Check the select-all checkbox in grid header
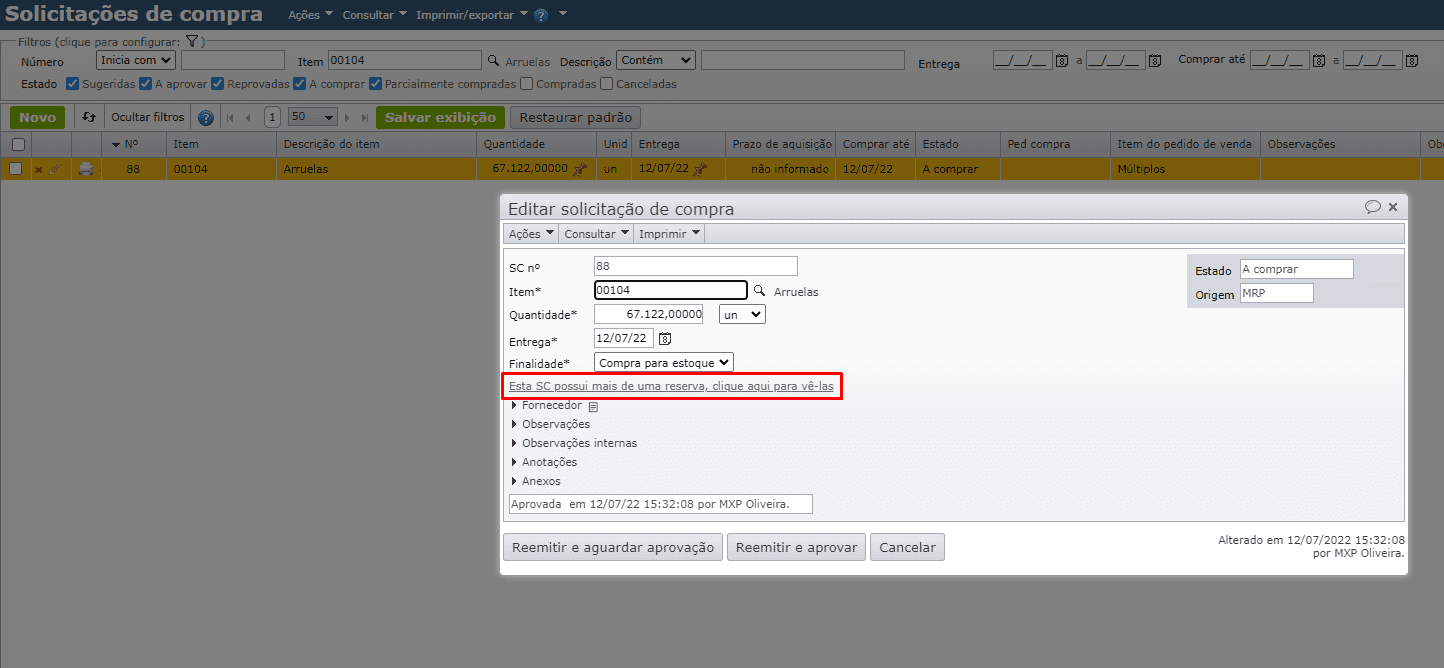This screenshot has width=1444, height=668. point(17,145)
